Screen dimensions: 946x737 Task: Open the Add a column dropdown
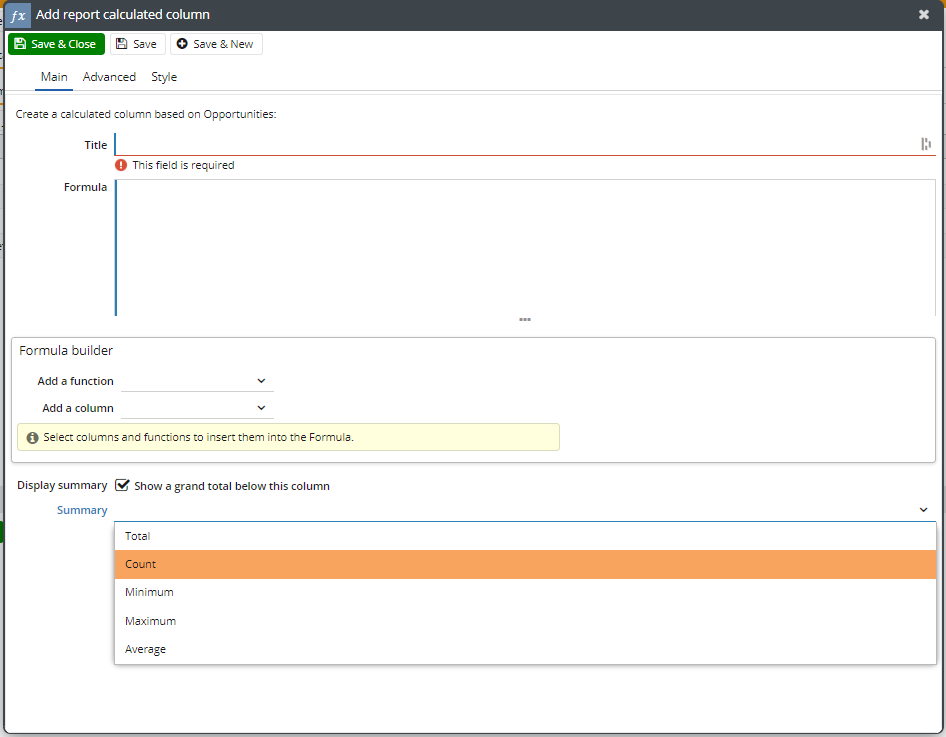click(x=196, y=408)
